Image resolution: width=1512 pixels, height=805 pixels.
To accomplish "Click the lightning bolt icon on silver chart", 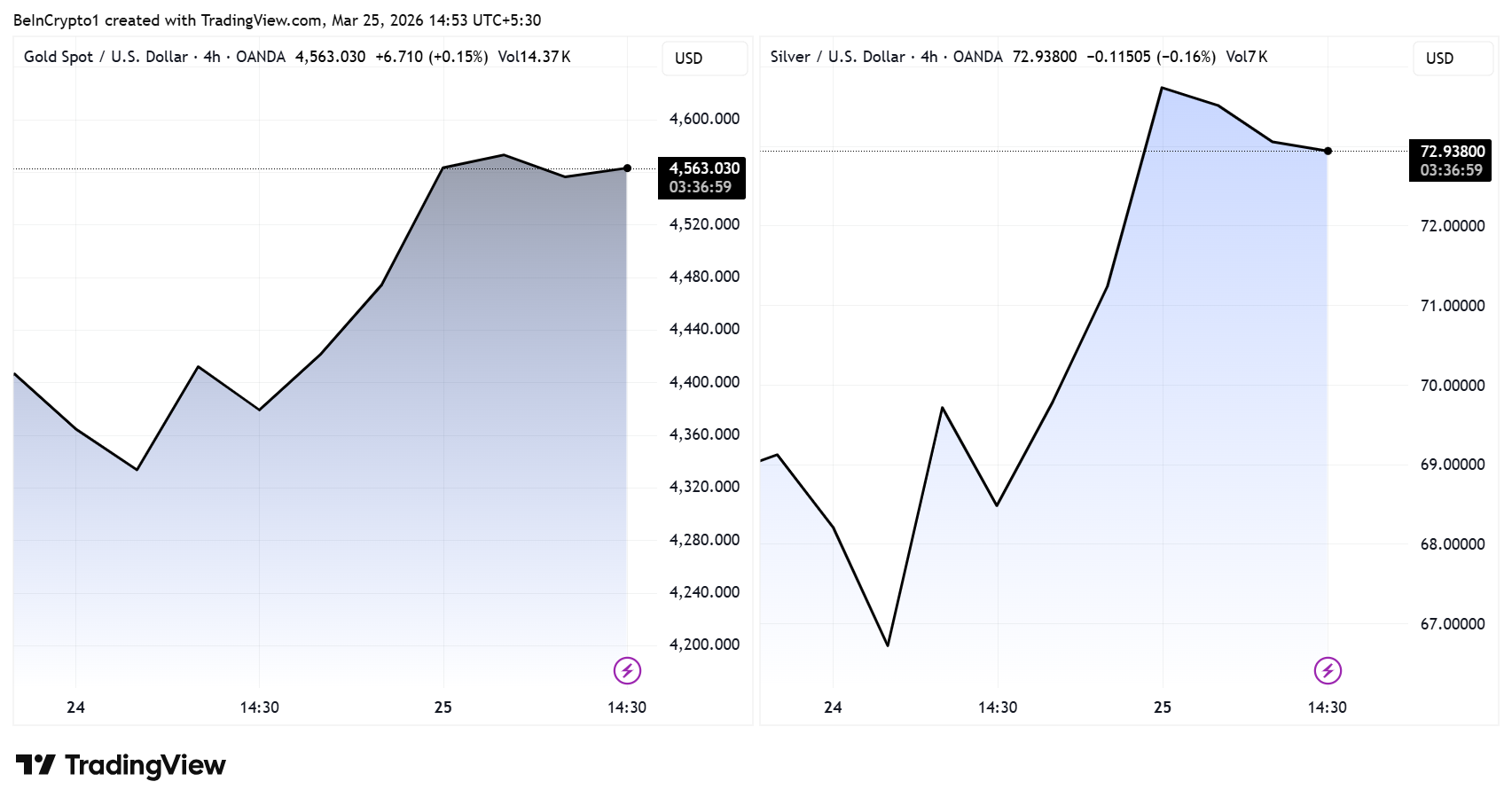I will click(1328, 671).
